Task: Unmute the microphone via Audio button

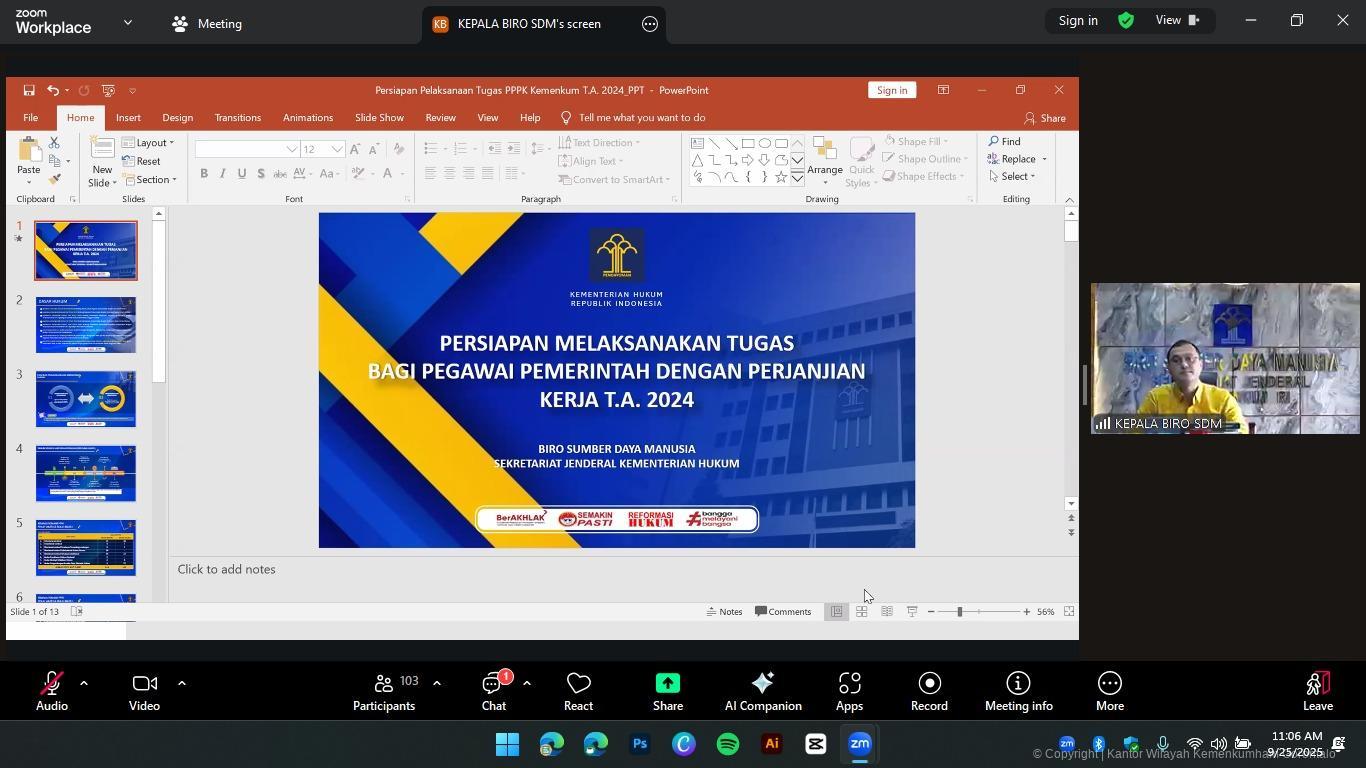Action: point(51,691)
